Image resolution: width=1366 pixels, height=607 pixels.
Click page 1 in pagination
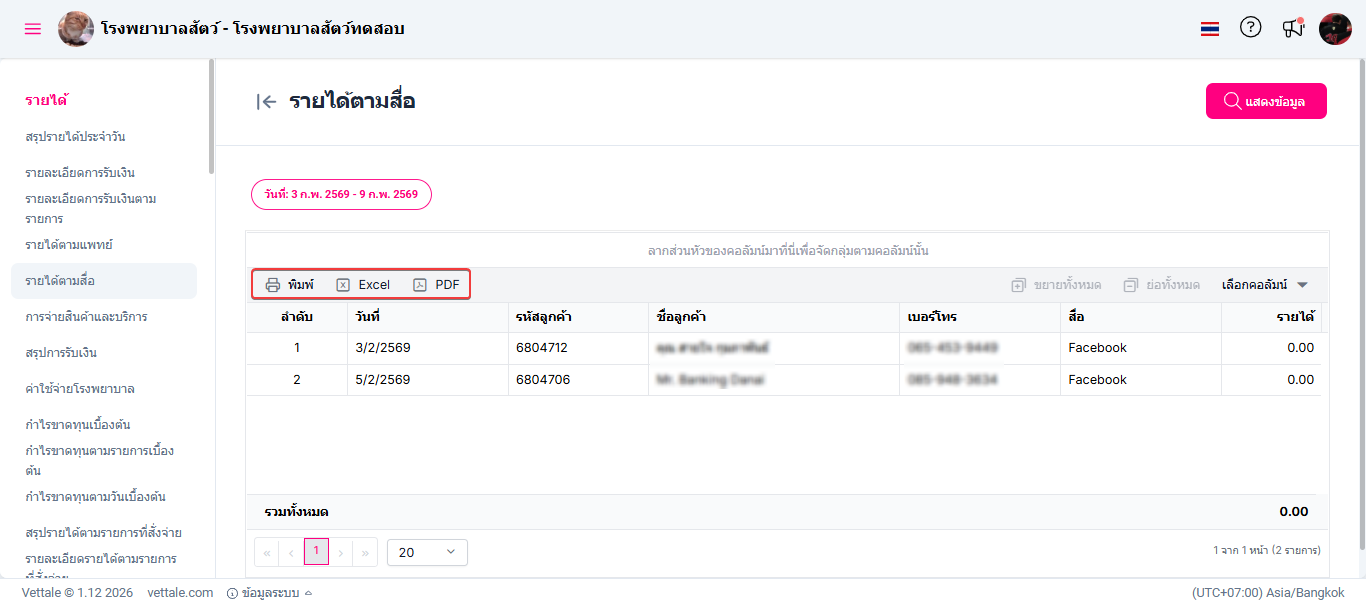point(316,551)
